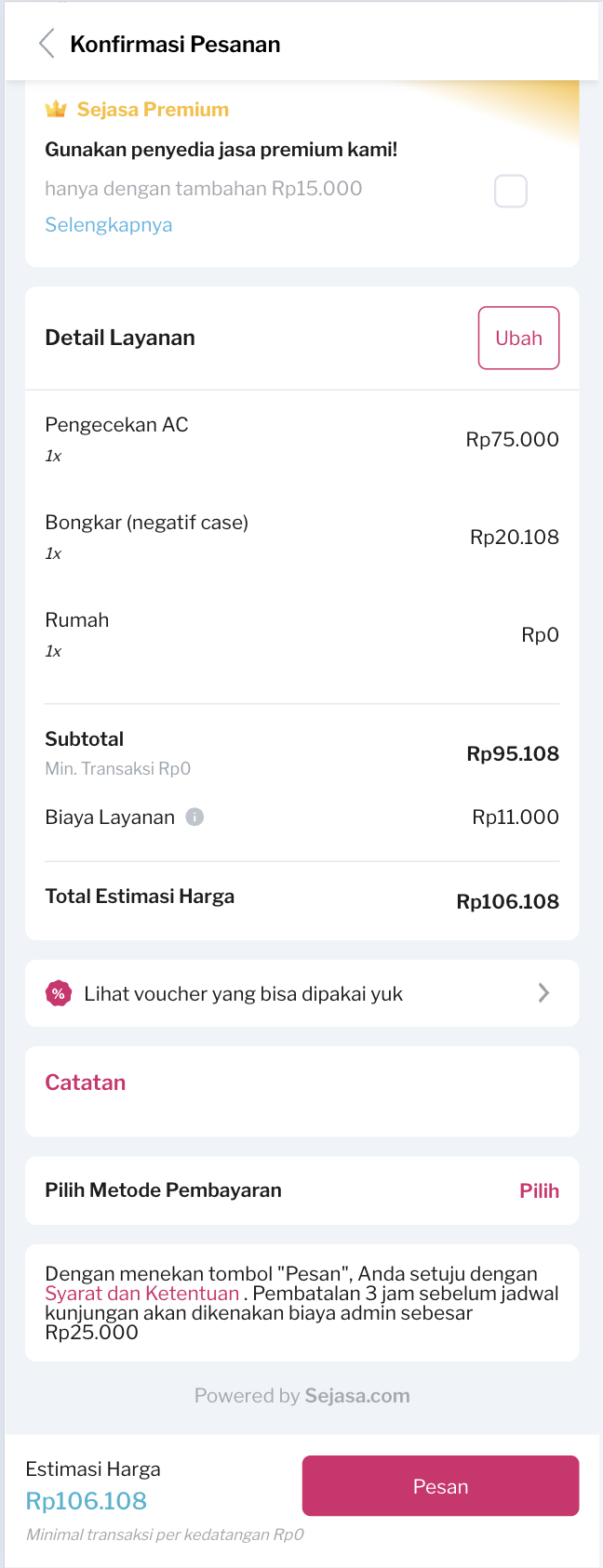Screen dimensions: 603x1568
Task: Enable the Sejasa Premium checkbox
Action: [510, 191]
